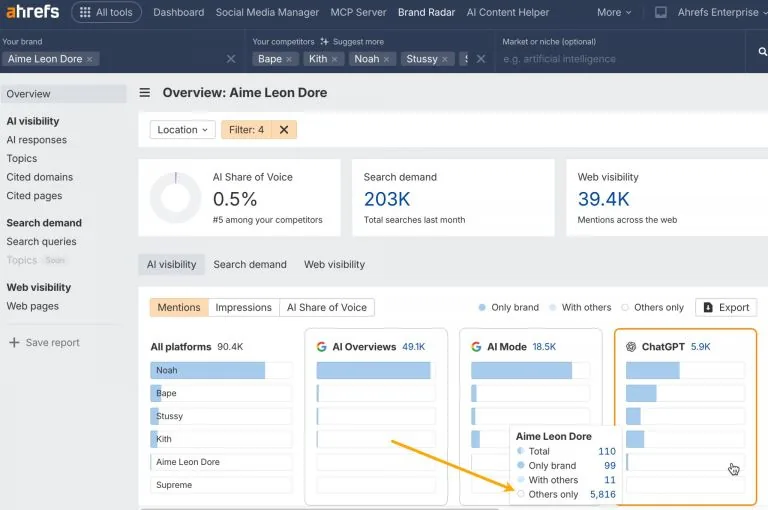Click the Google icon on AI Overviews

coord(321,347)
